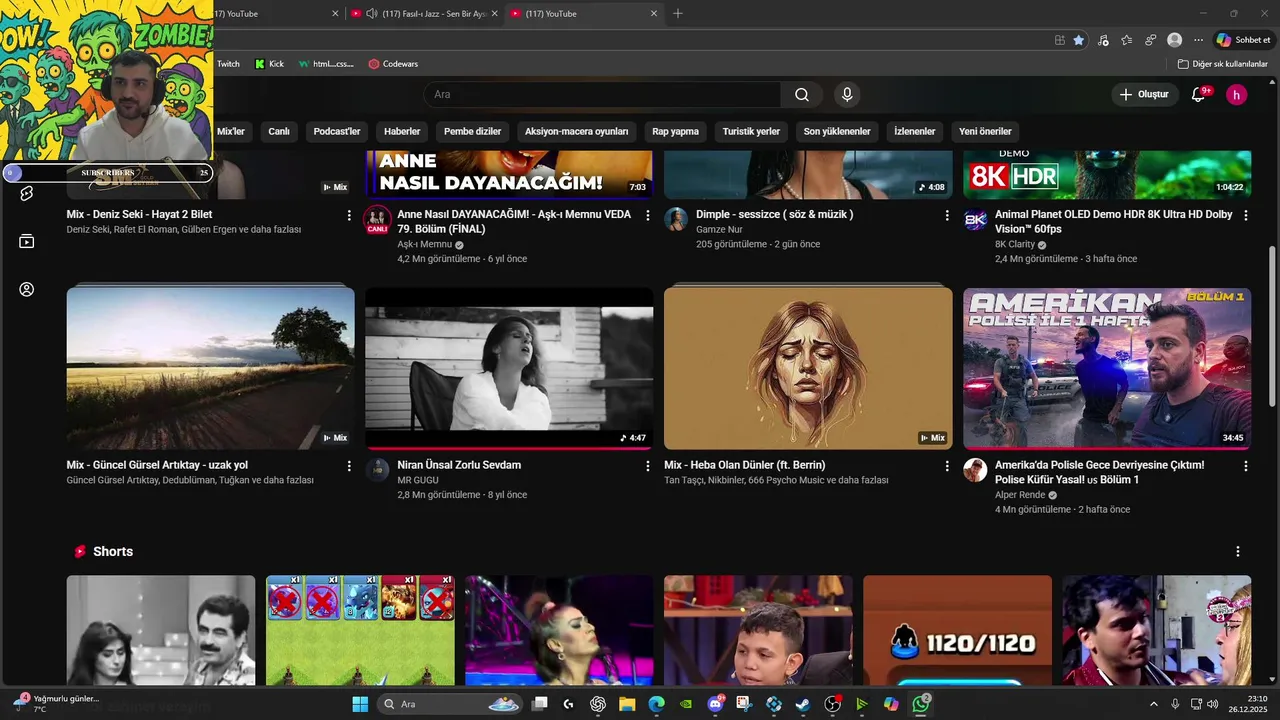Click the taskbar Ara search box

coord(451,704)
